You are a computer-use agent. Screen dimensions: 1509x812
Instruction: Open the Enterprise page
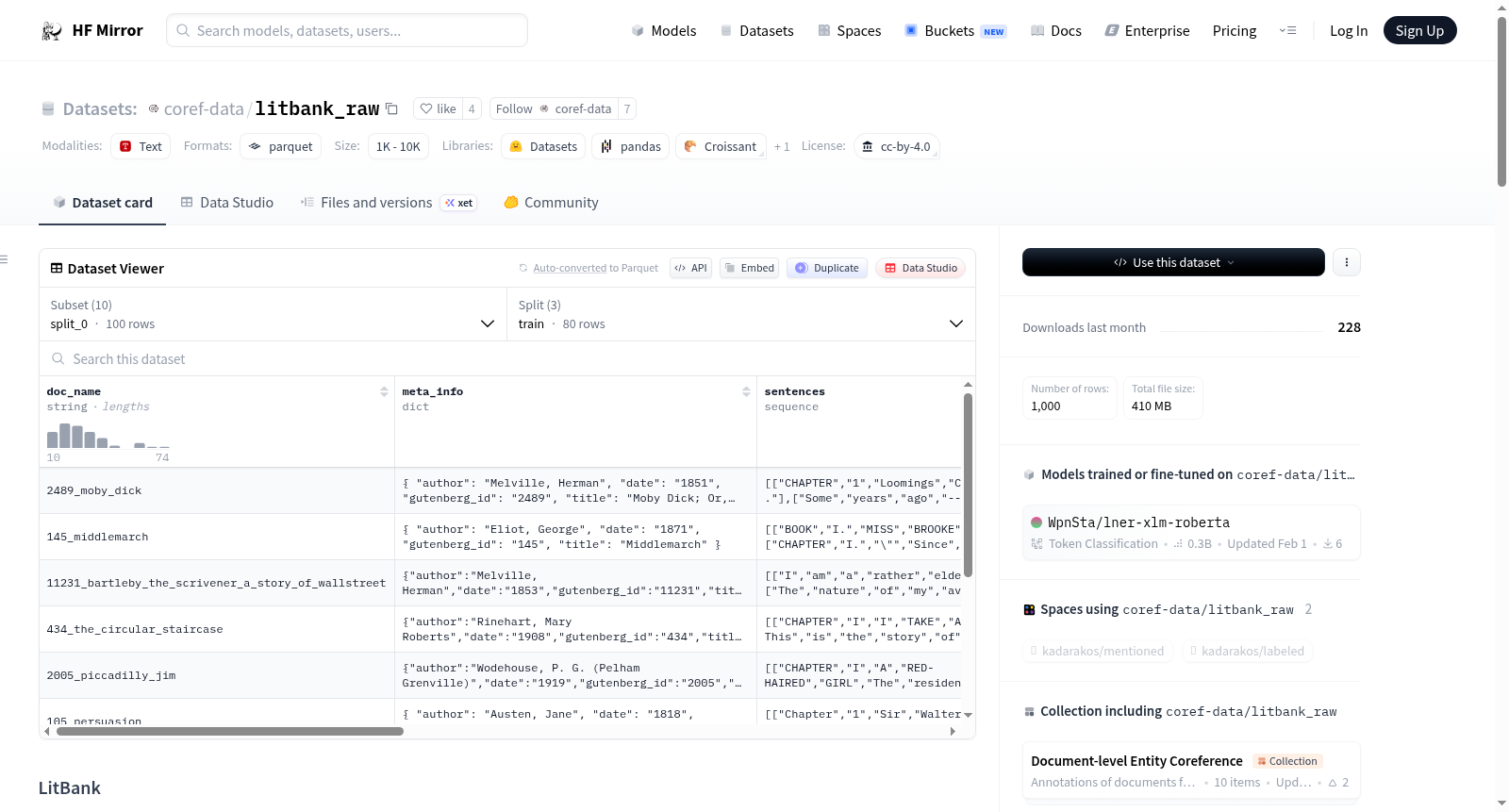tap(1147, 31)
